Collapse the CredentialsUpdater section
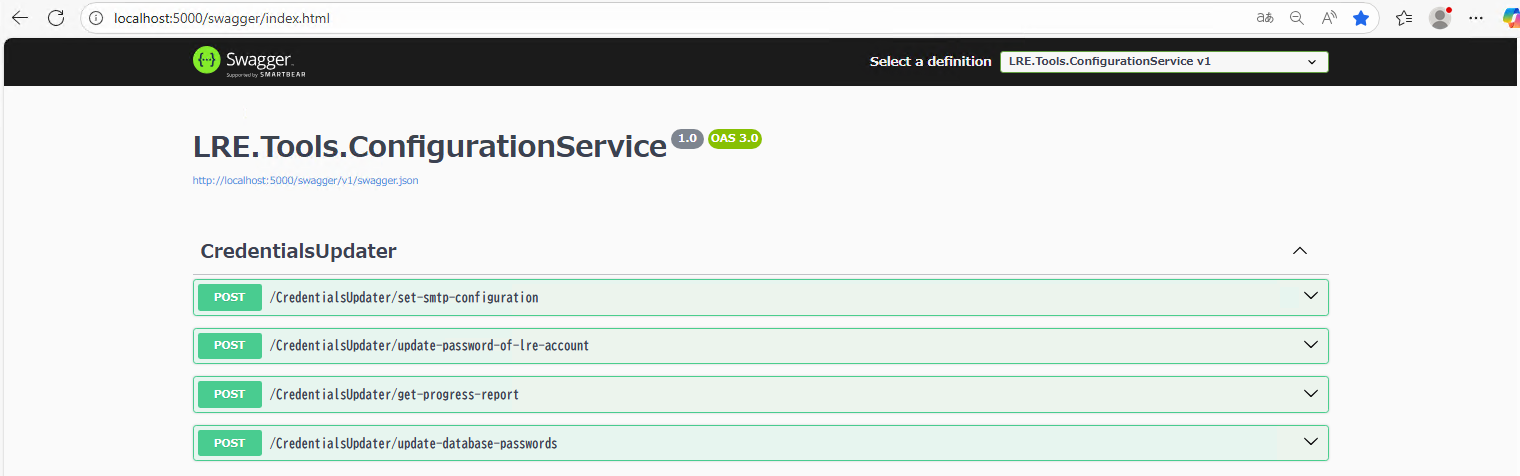 coord(1300,251)
